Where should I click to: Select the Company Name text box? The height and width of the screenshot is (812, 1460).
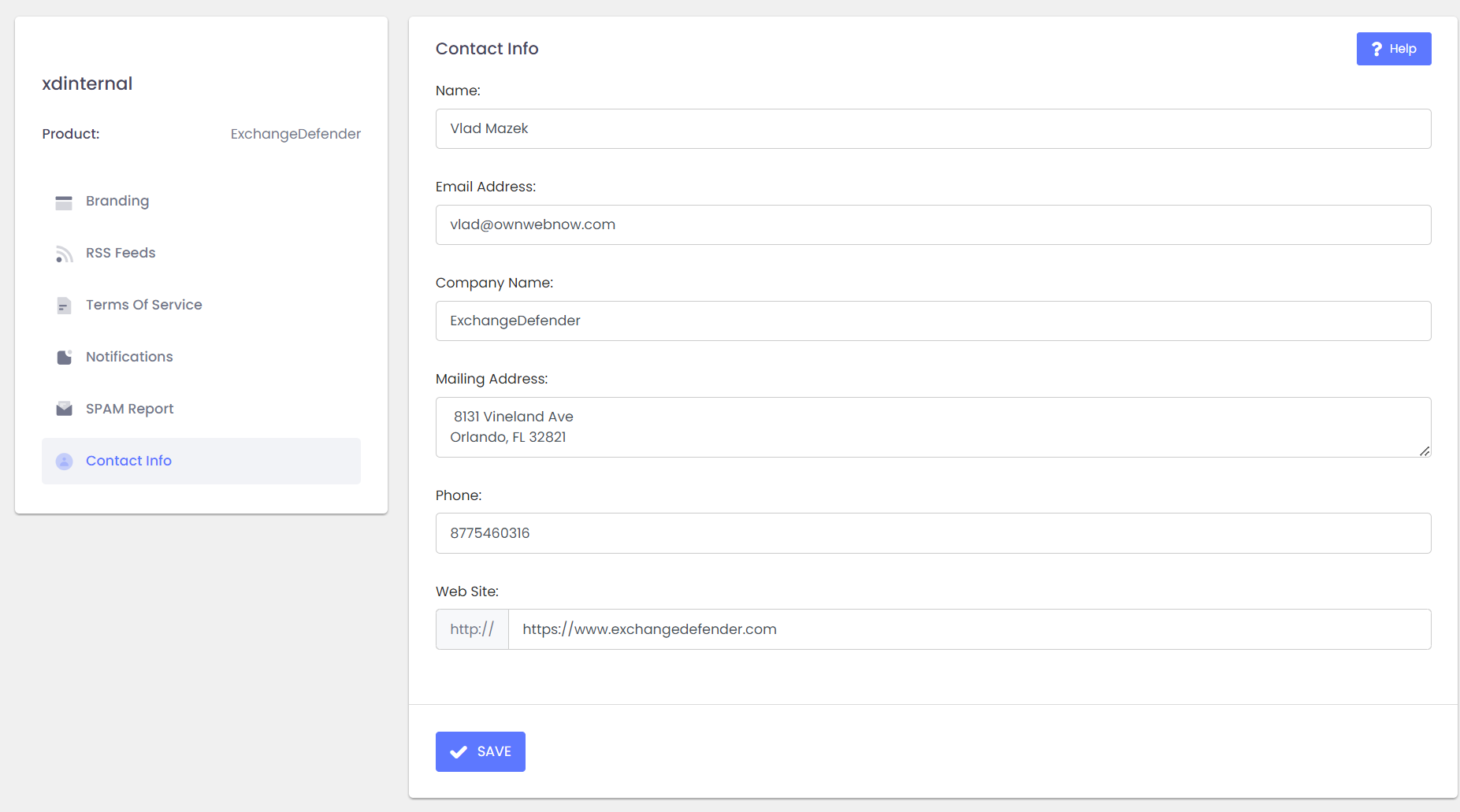[x=933, y=321]
